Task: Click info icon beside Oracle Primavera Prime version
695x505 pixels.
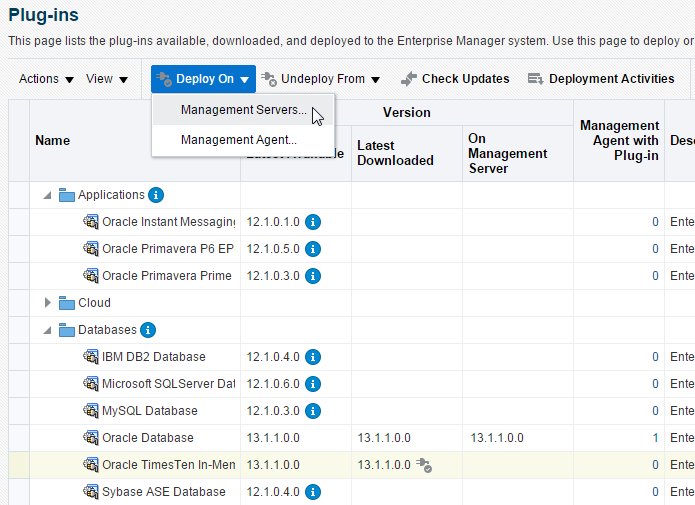Action: (x=313, y=276)
